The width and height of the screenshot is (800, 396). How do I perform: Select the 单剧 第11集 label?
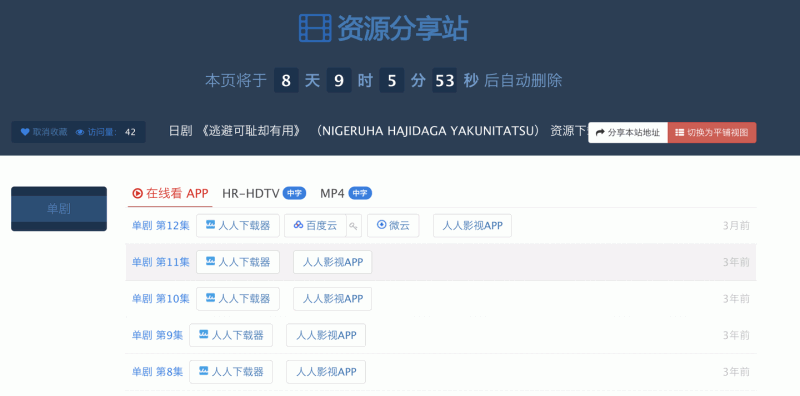click(x=161, y=262)
